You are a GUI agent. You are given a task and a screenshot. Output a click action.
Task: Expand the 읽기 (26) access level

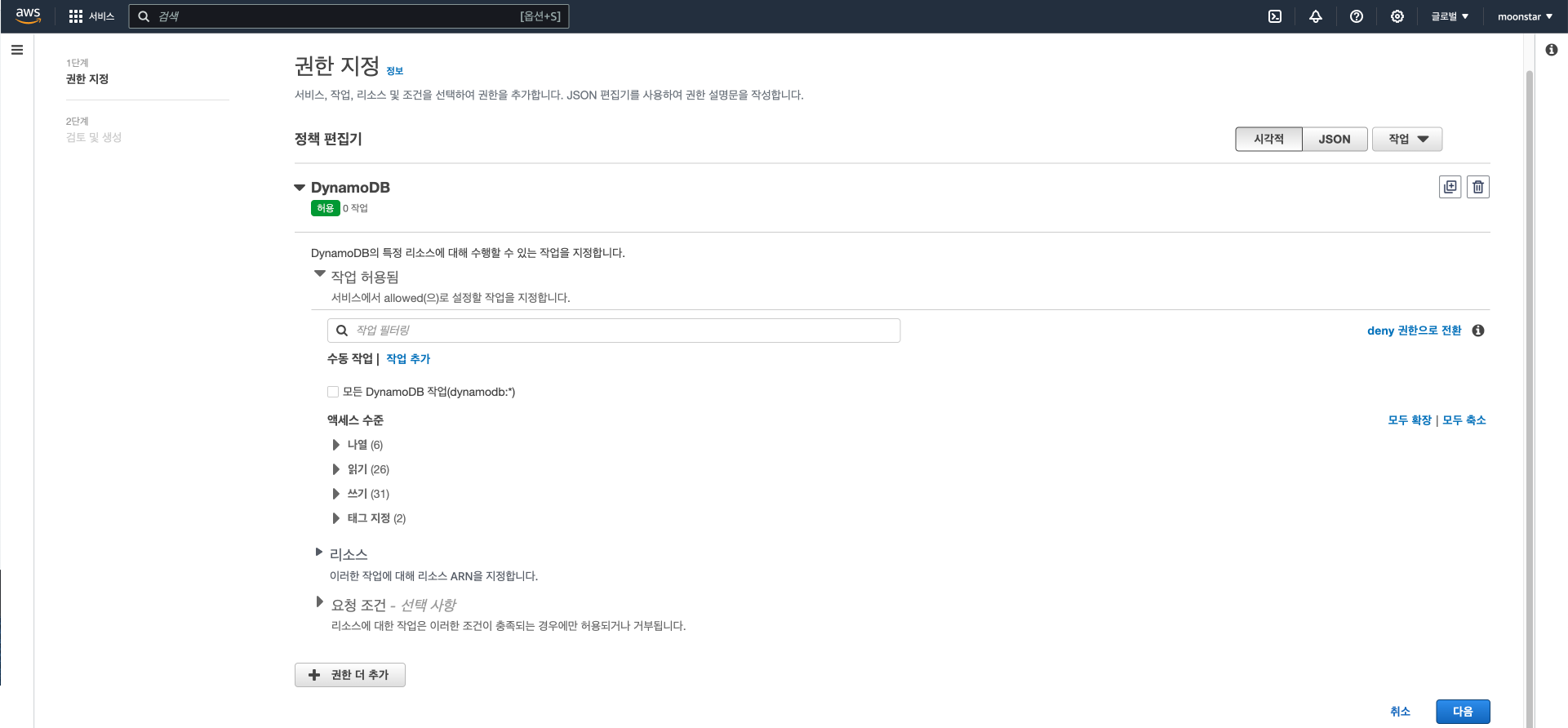[x=335, y=469]
